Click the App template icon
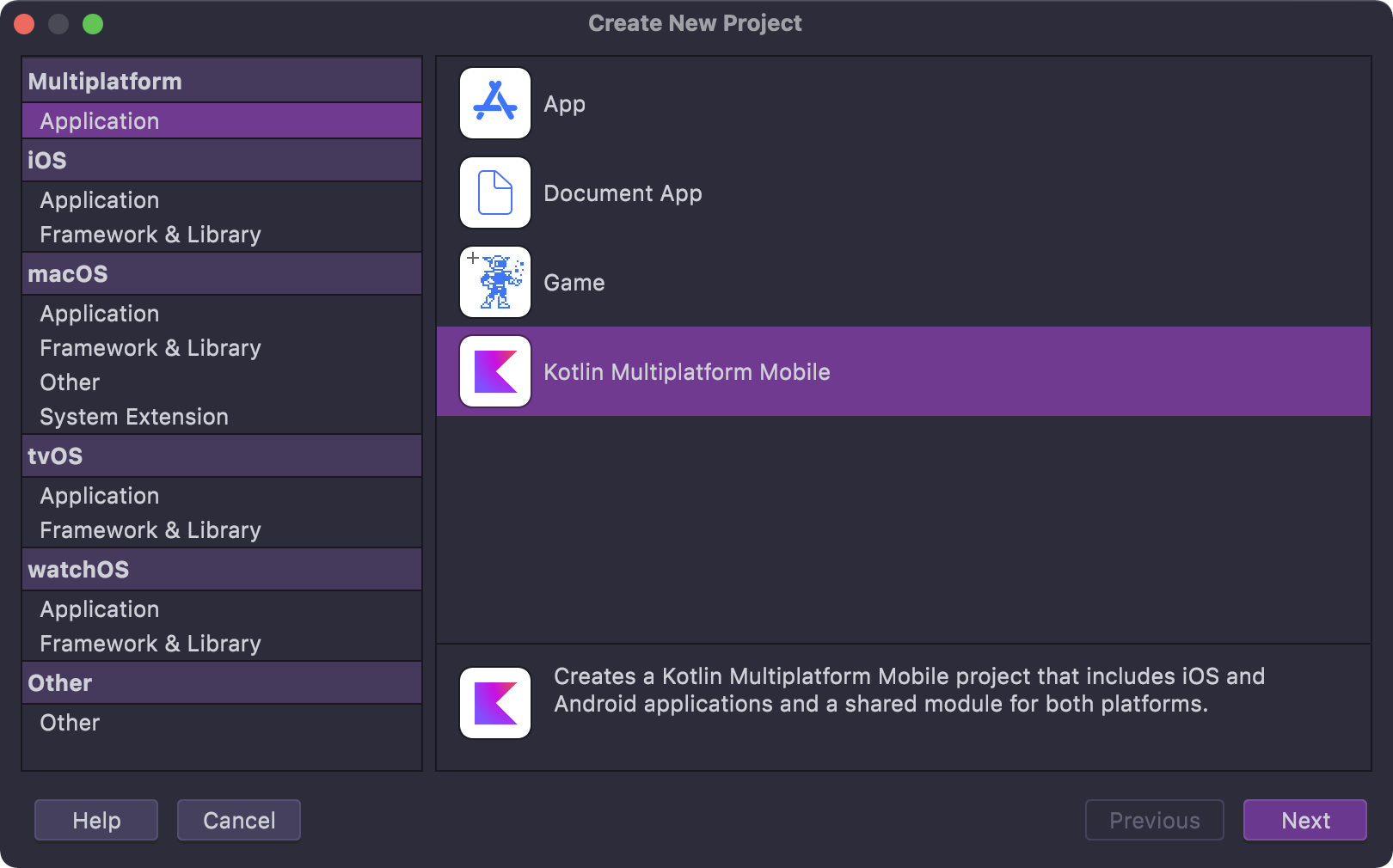 495,103
